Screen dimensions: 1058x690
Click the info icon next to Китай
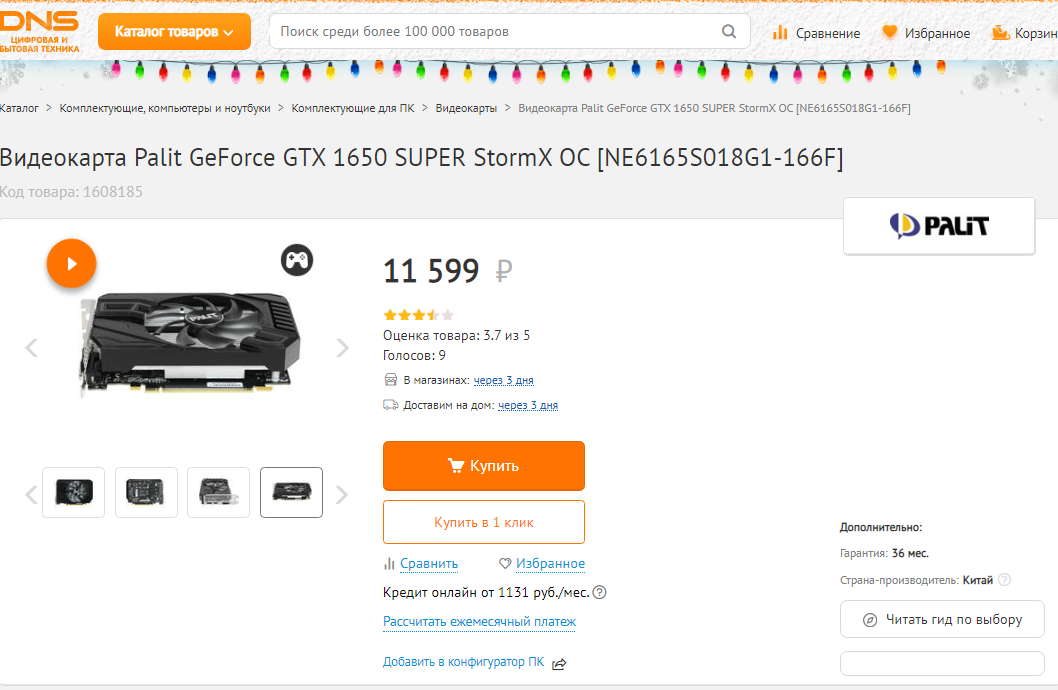1004,580
